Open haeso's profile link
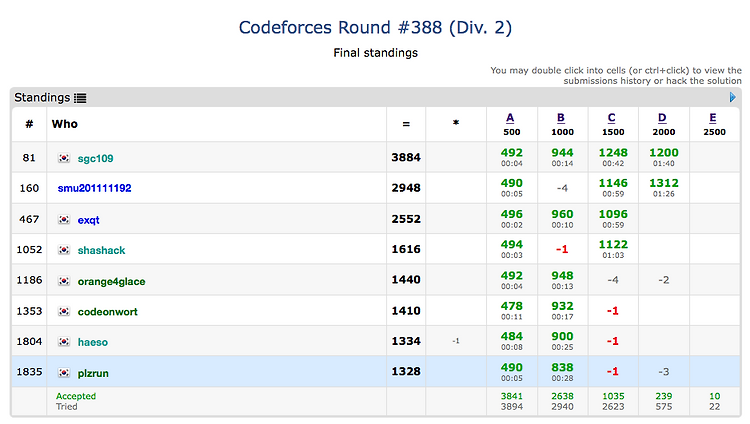The image size is (750, 424). point(93,342)
